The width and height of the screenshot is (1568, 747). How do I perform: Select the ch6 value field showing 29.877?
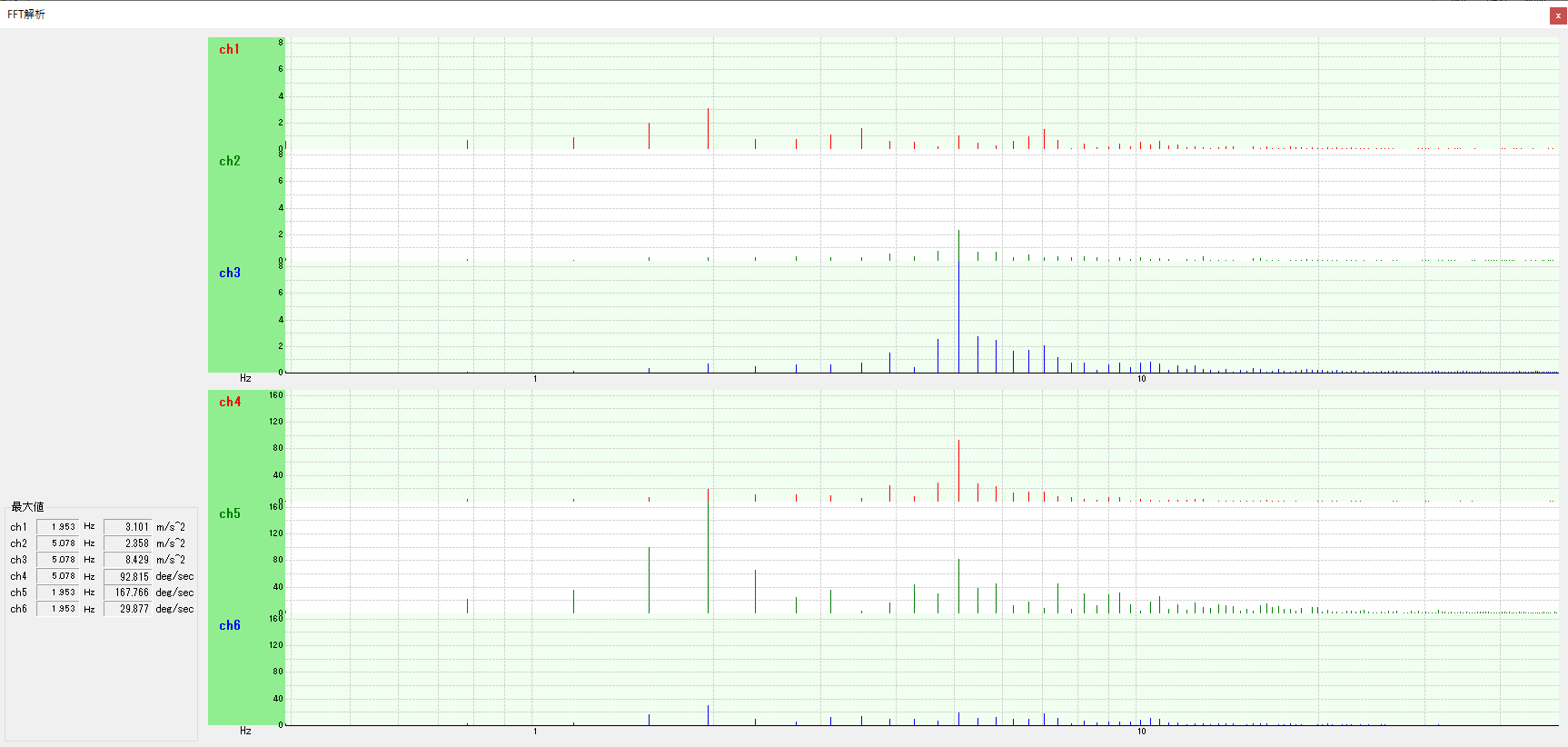pos(127,609)
